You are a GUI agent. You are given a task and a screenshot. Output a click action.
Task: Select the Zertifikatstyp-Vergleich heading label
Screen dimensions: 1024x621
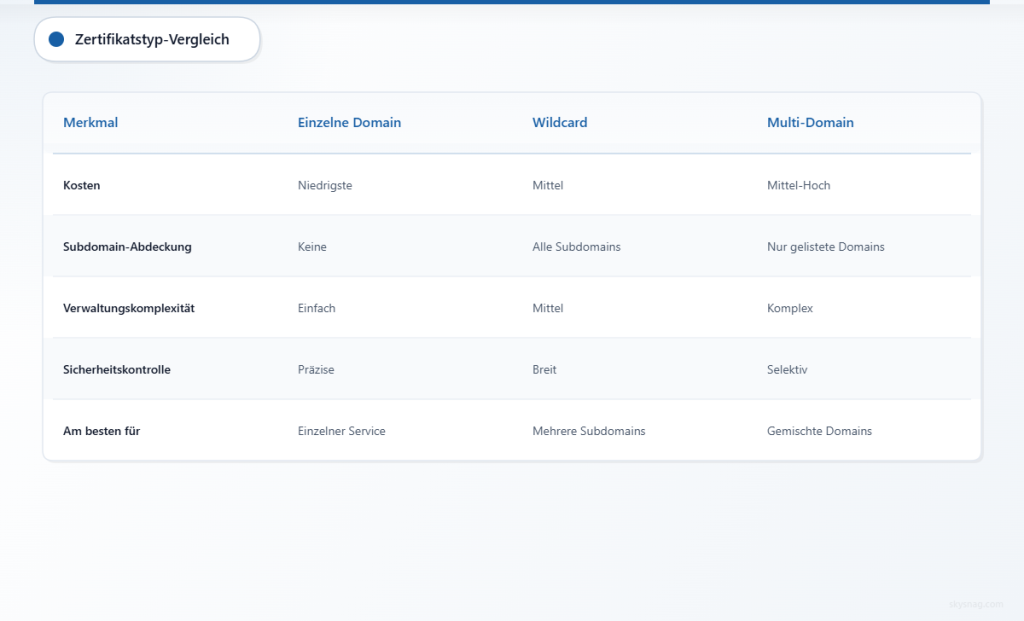click(152, 39)
